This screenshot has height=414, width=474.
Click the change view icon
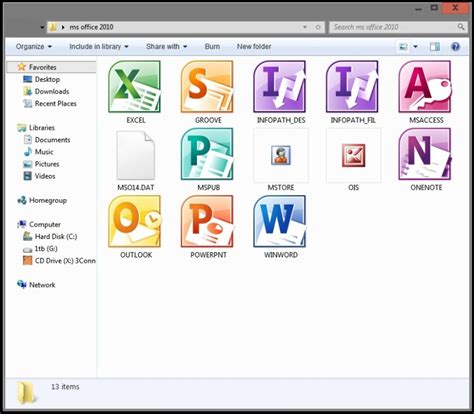[403, 47]
